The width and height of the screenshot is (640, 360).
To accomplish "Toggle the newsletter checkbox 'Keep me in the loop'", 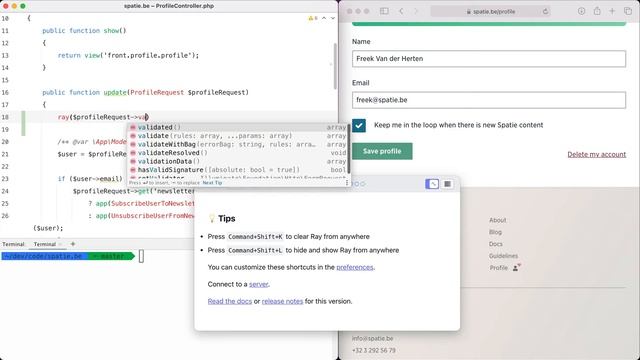I will pyautogui.click(x=359, y=125).
